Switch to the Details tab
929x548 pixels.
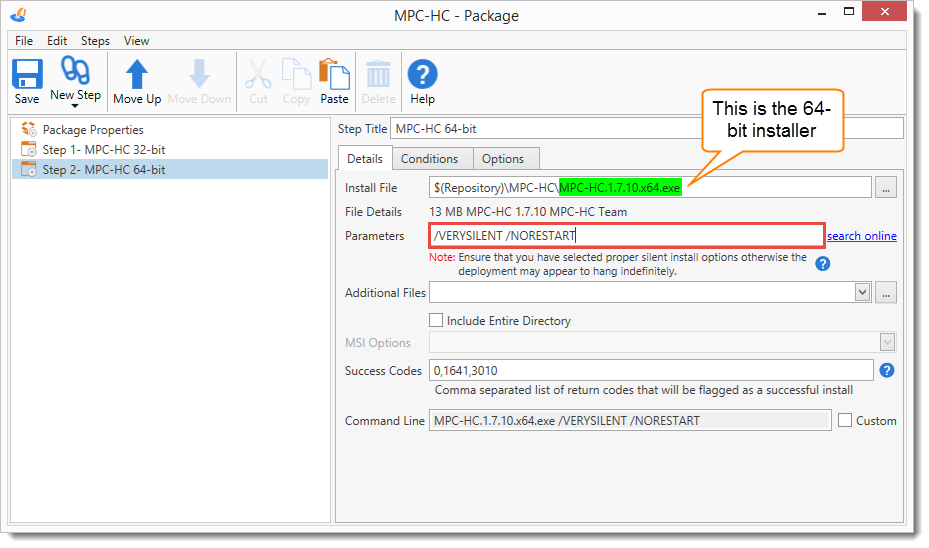[365, 159]
